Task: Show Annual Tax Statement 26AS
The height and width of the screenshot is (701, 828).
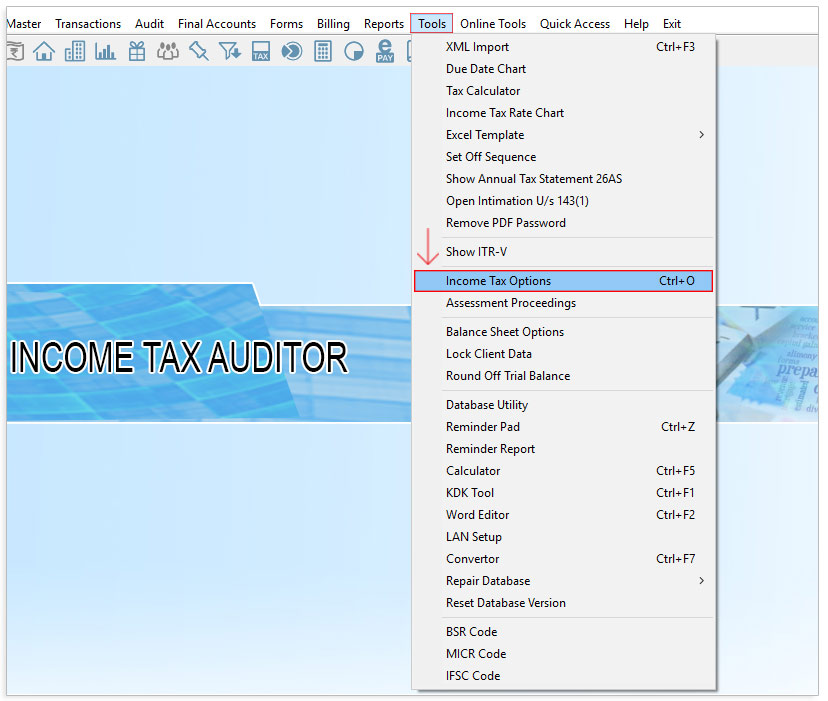Action: coord(563,179)
